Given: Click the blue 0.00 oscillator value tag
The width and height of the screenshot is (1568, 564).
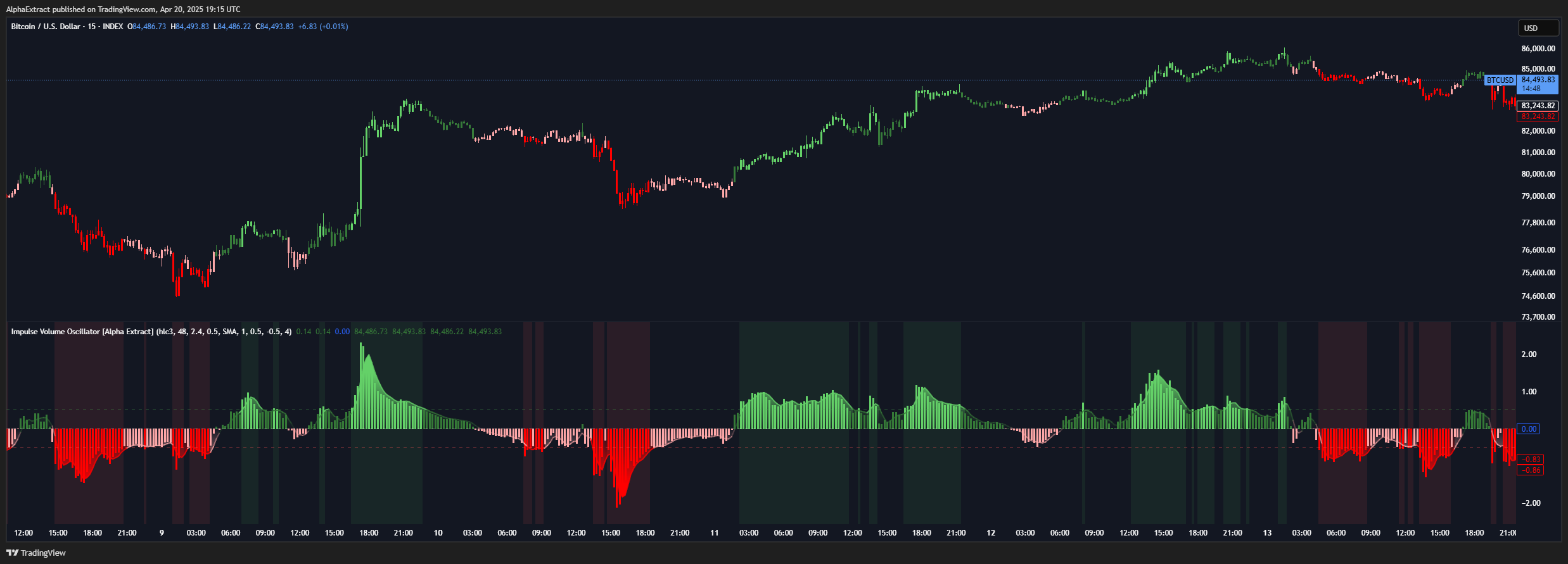Looking at the screenshot, I should [x=1529, y=429].
